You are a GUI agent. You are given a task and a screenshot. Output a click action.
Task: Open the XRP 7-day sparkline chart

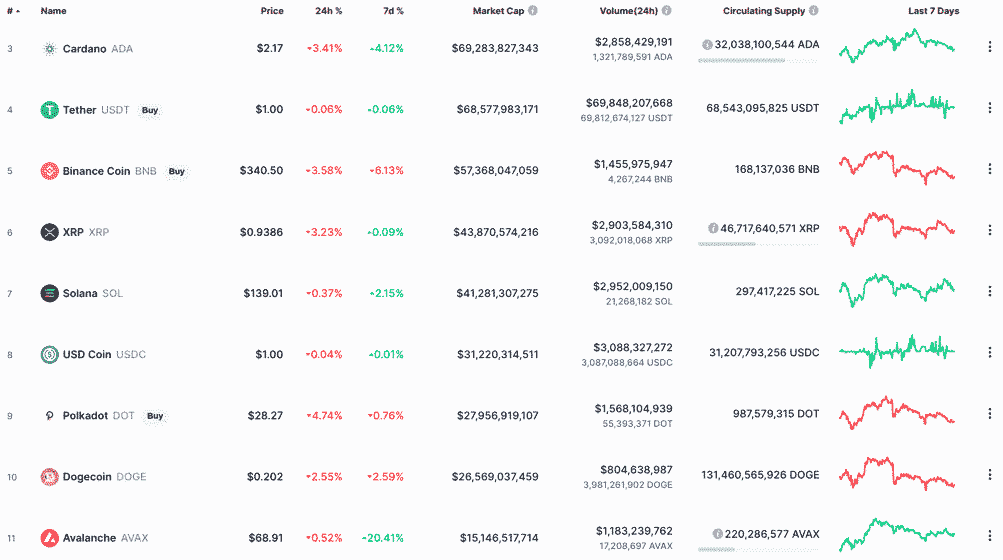click(x=897, y=229)
